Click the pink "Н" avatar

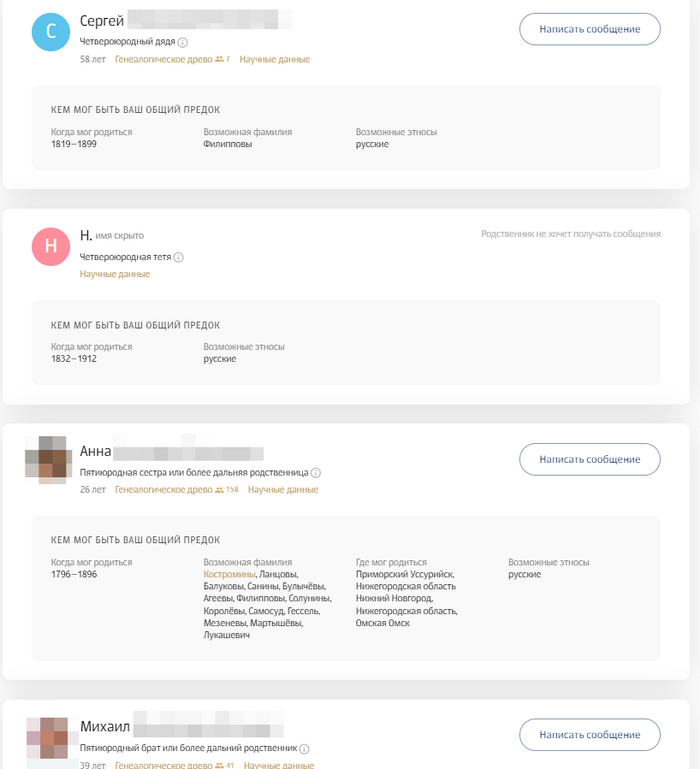pos(51,246)
